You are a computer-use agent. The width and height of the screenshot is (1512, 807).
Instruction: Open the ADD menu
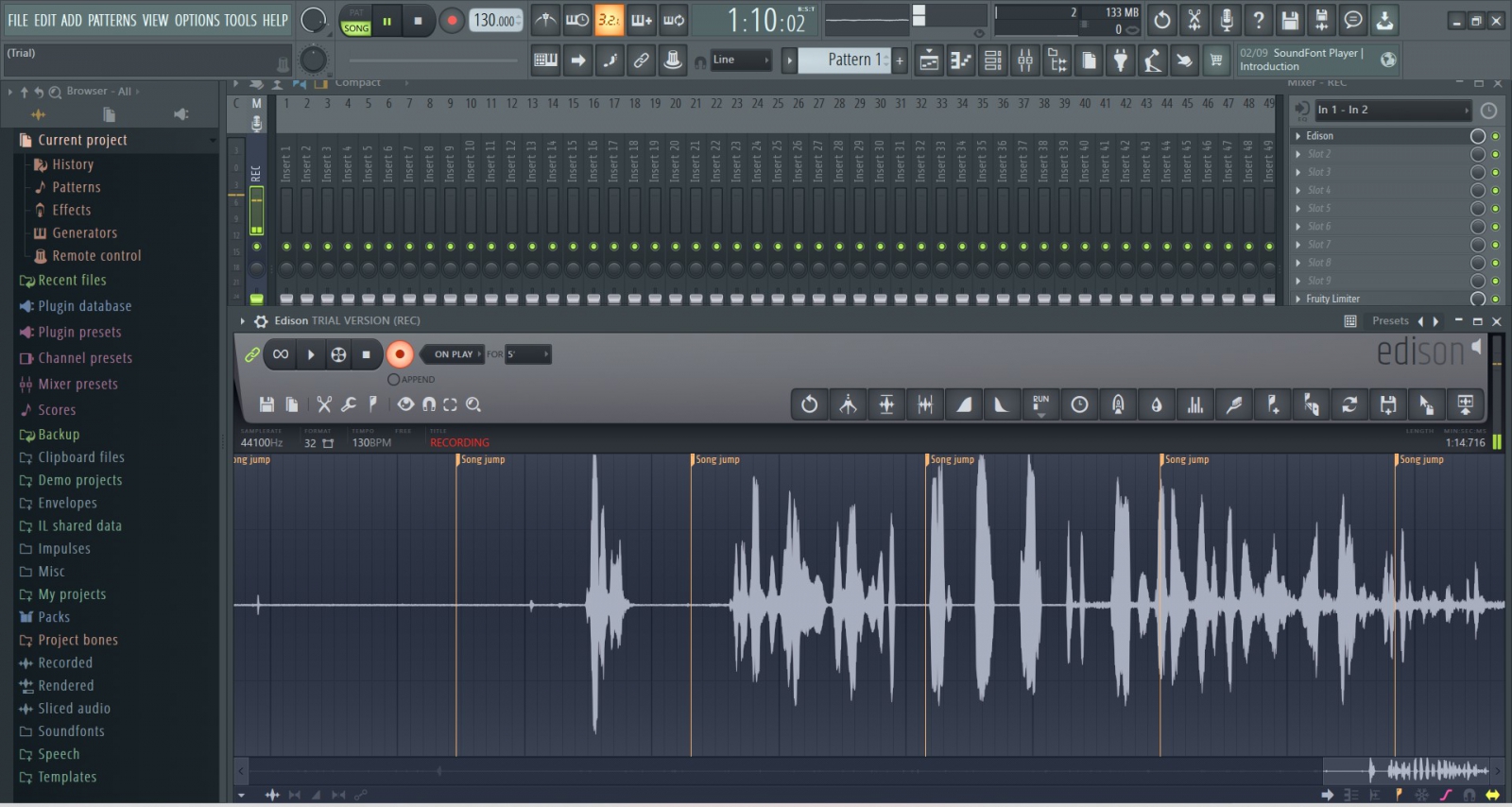tap(72, 20)
